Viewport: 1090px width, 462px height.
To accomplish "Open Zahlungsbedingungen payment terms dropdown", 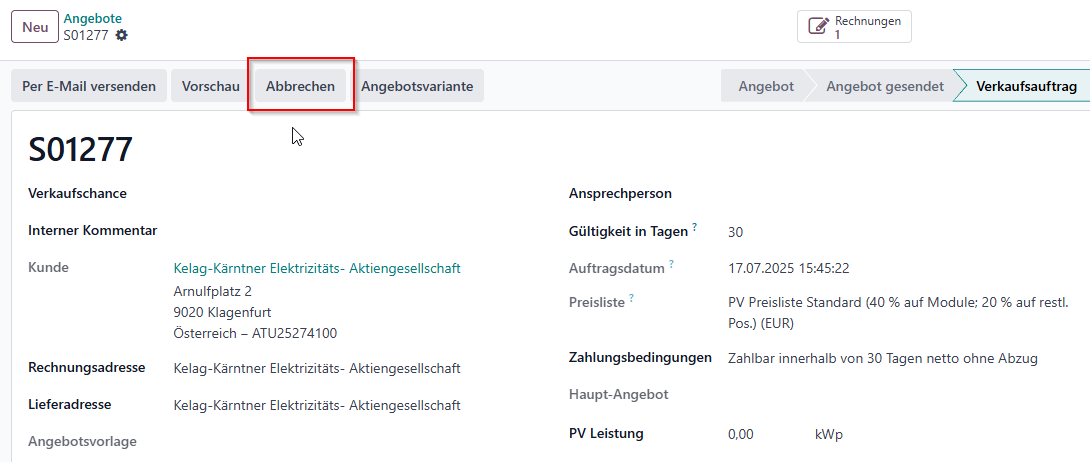I will 883,358.
